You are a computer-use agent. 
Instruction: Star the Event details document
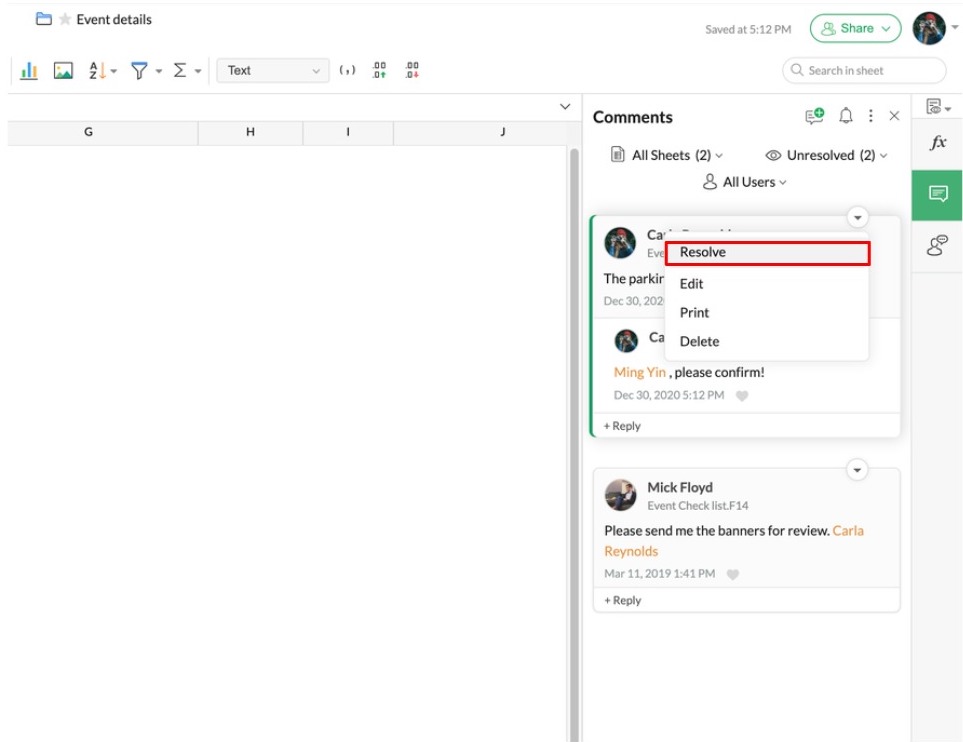pyautogui.click(x=63, y=20)
